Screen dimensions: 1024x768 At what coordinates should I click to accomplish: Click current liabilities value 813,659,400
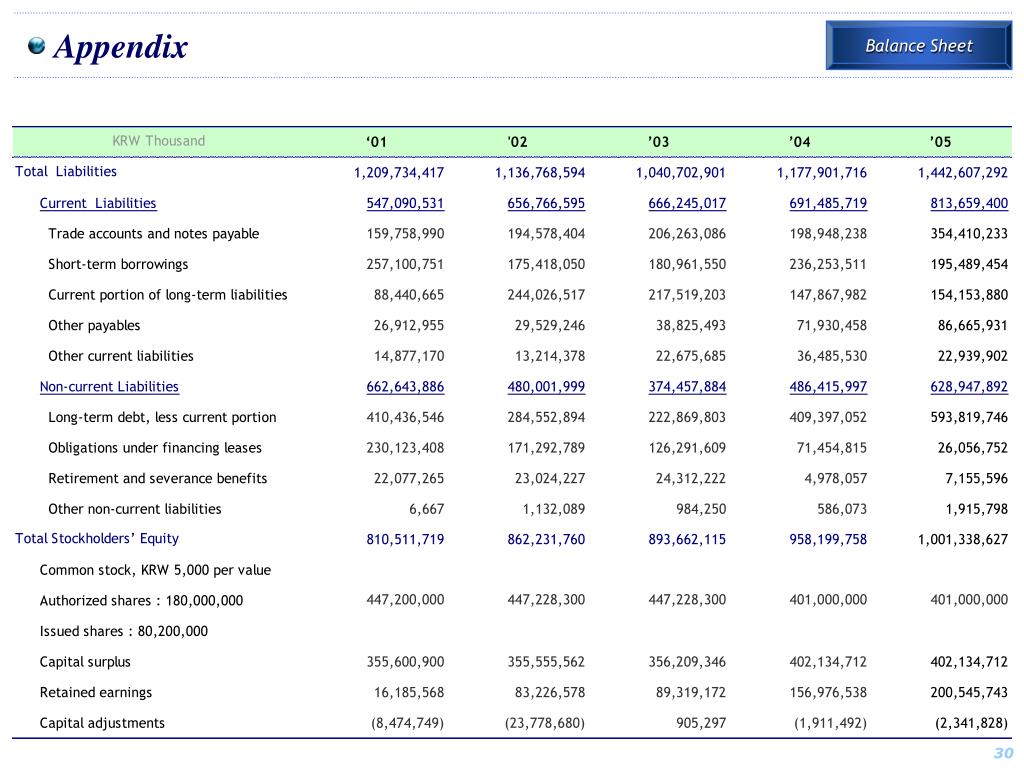click(969, 203)
